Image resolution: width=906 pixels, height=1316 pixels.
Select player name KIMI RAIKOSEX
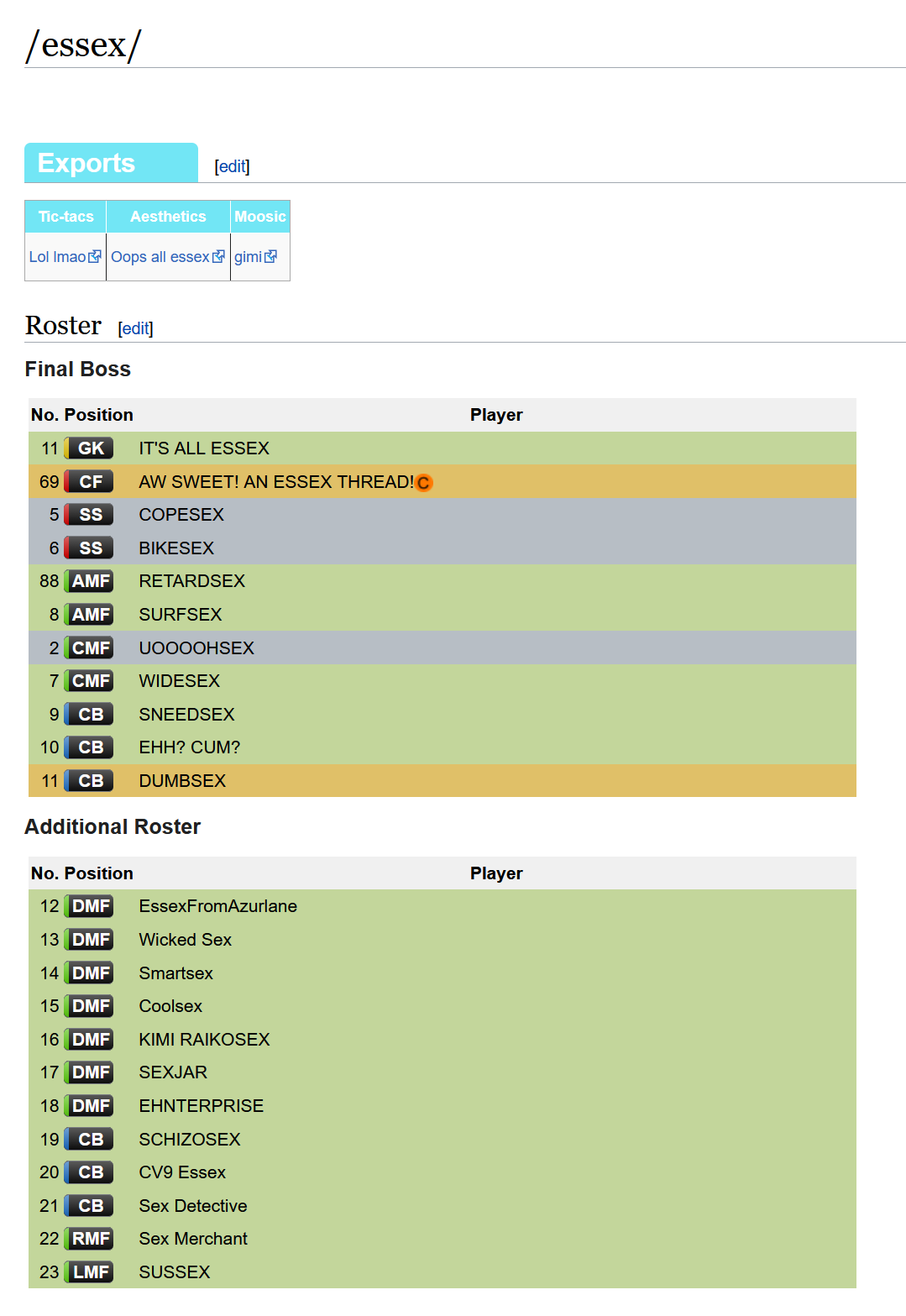click(205, 1040)
